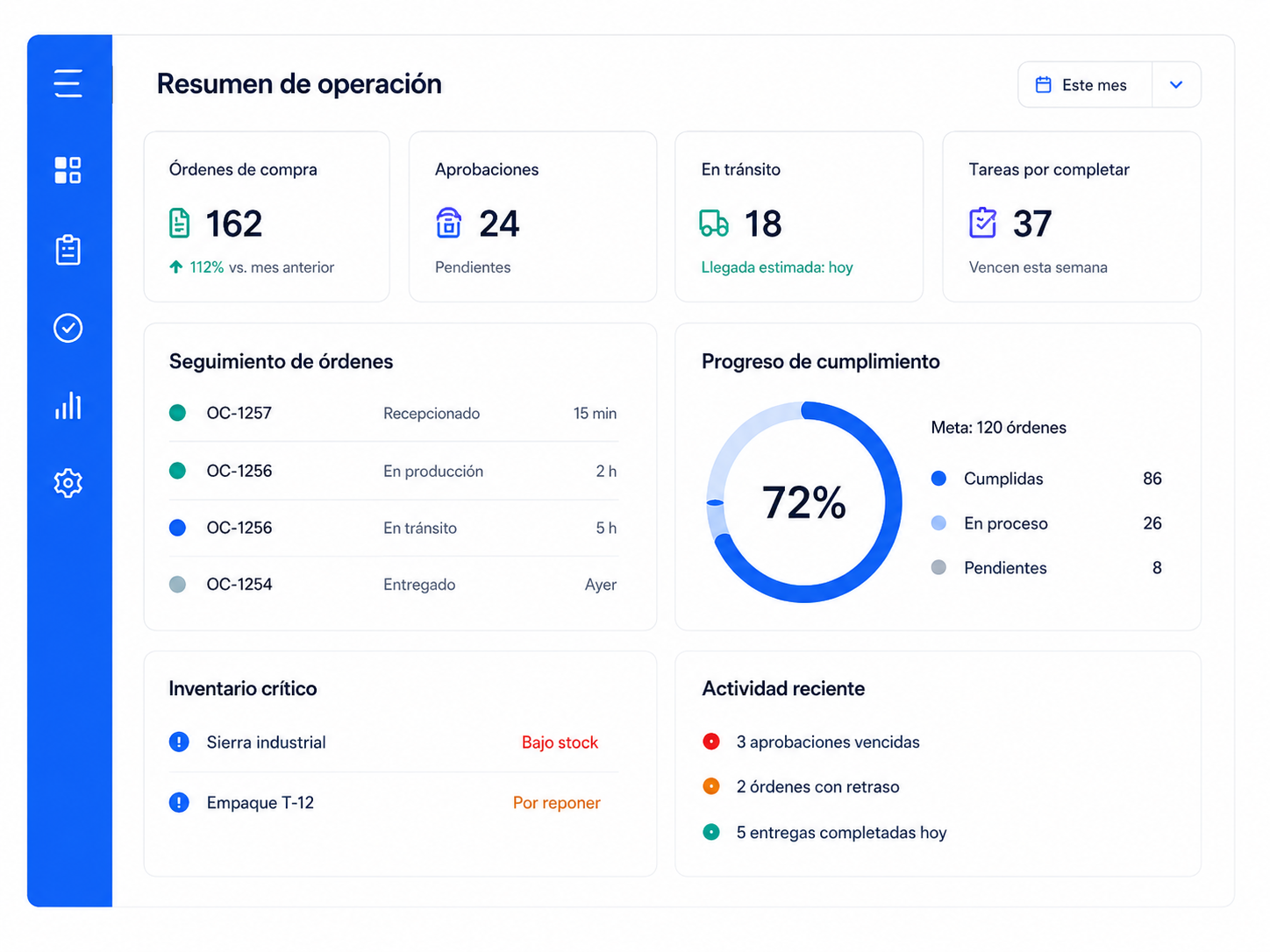This screenshot has height=952, width=1270.
Task: Open 5 entregas completadas hoy activity
Action: coord(825,832)
